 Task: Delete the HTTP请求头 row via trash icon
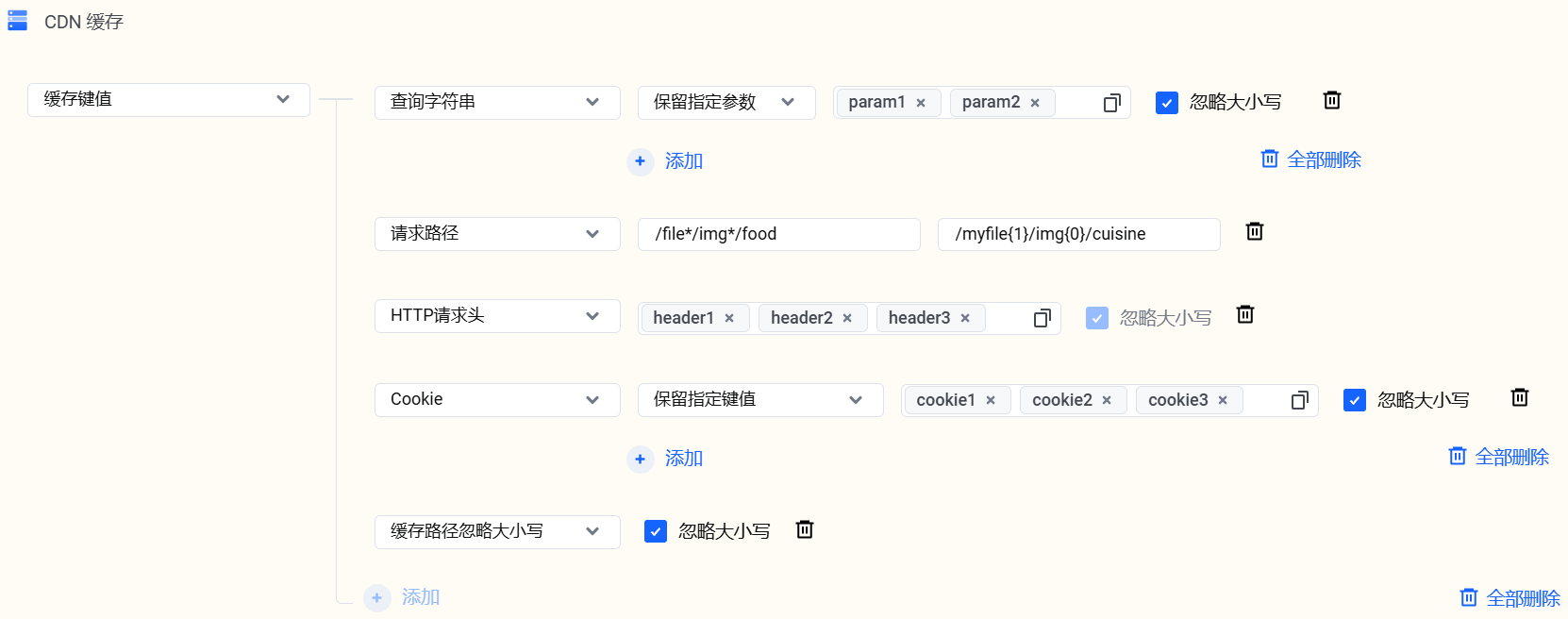(x=1244, y=314)
